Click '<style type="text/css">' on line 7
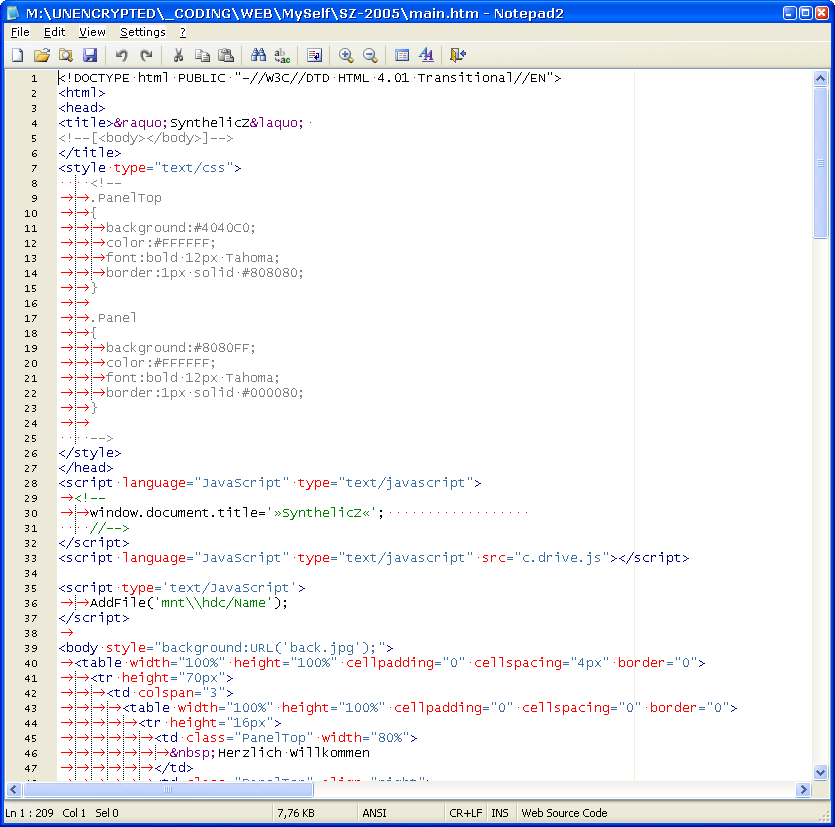The width and height of the screenshot is (835, 827). 150,168
